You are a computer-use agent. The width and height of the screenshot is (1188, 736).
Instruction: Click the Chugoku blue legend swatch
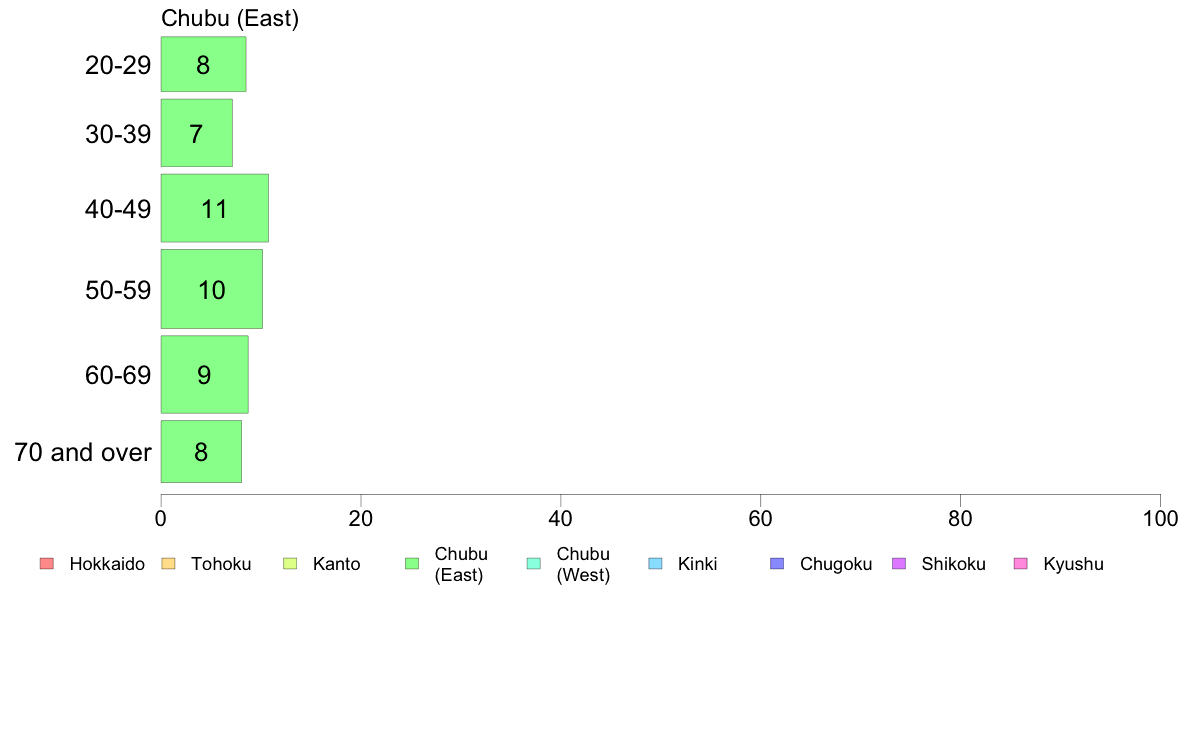point(777,563)
